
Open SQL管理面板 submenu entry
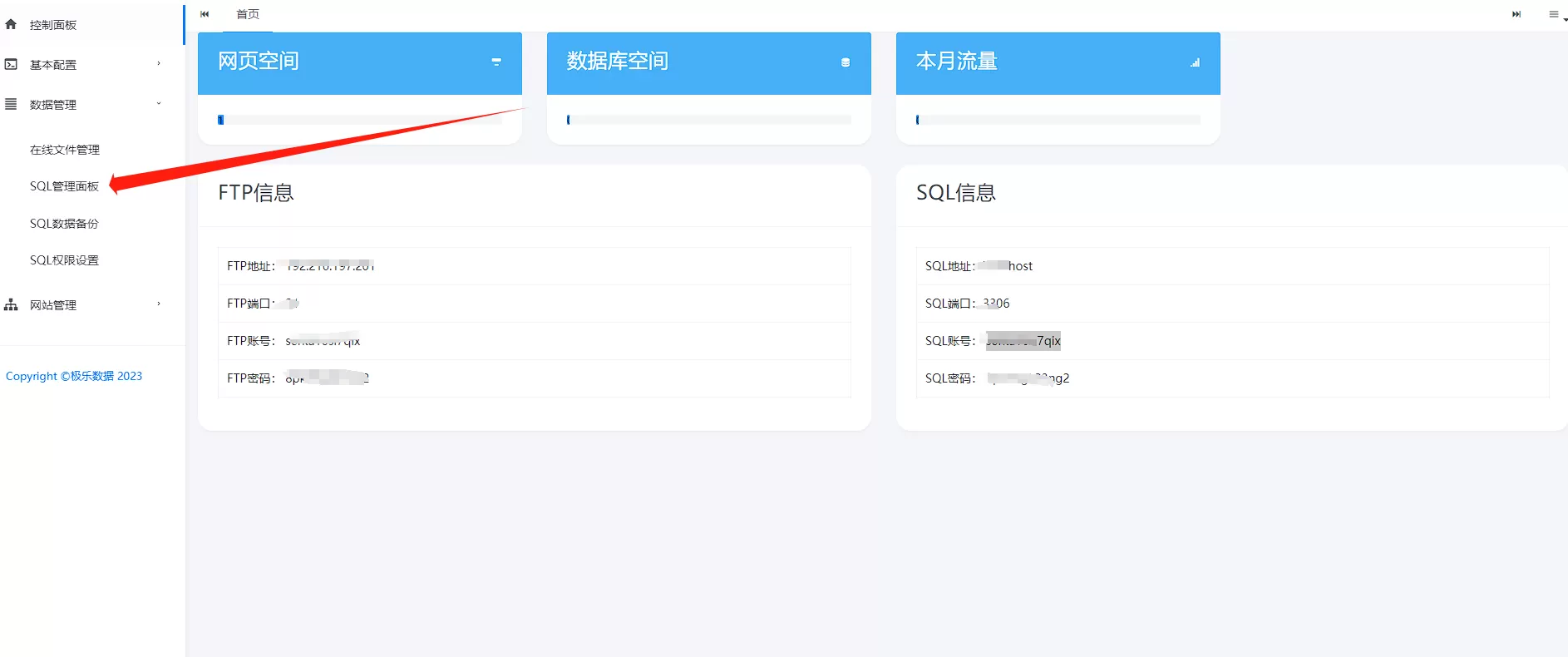[x=64, y=186]
